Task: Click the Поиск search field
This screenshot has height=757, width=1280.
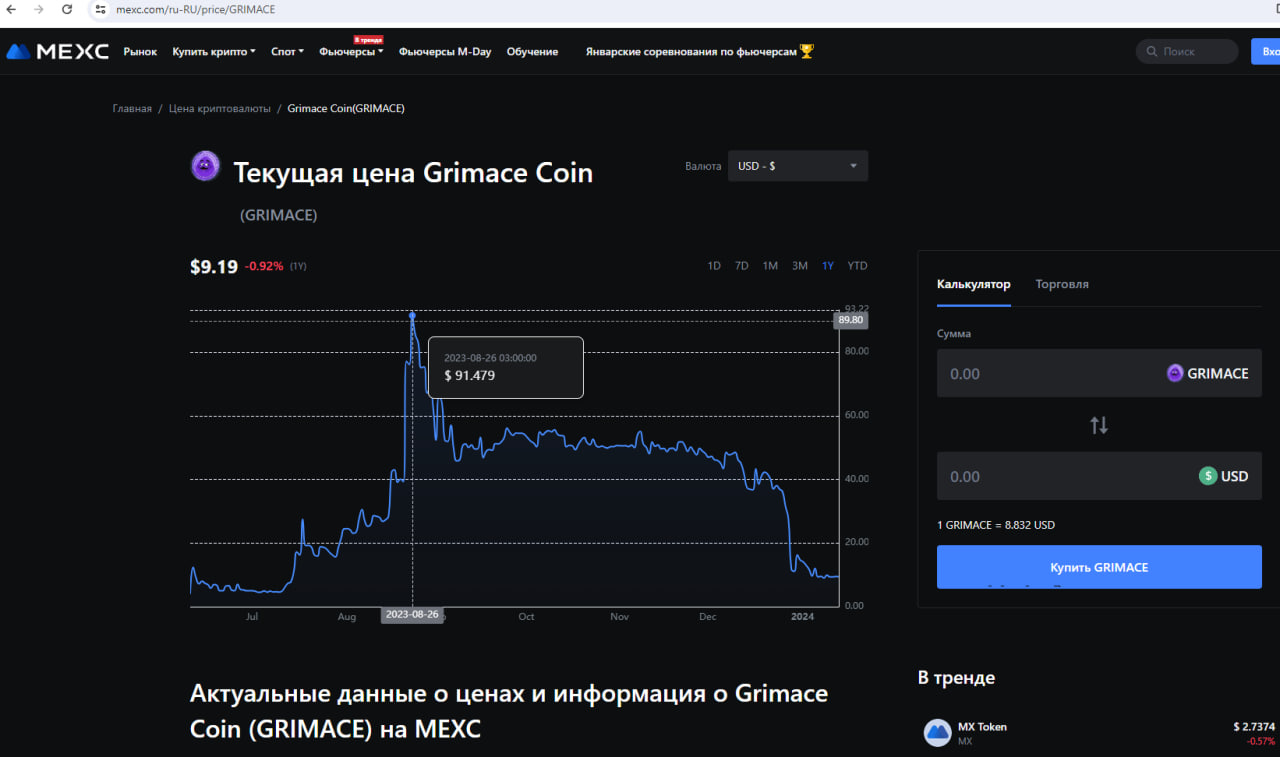Action: pos(1187,51)
